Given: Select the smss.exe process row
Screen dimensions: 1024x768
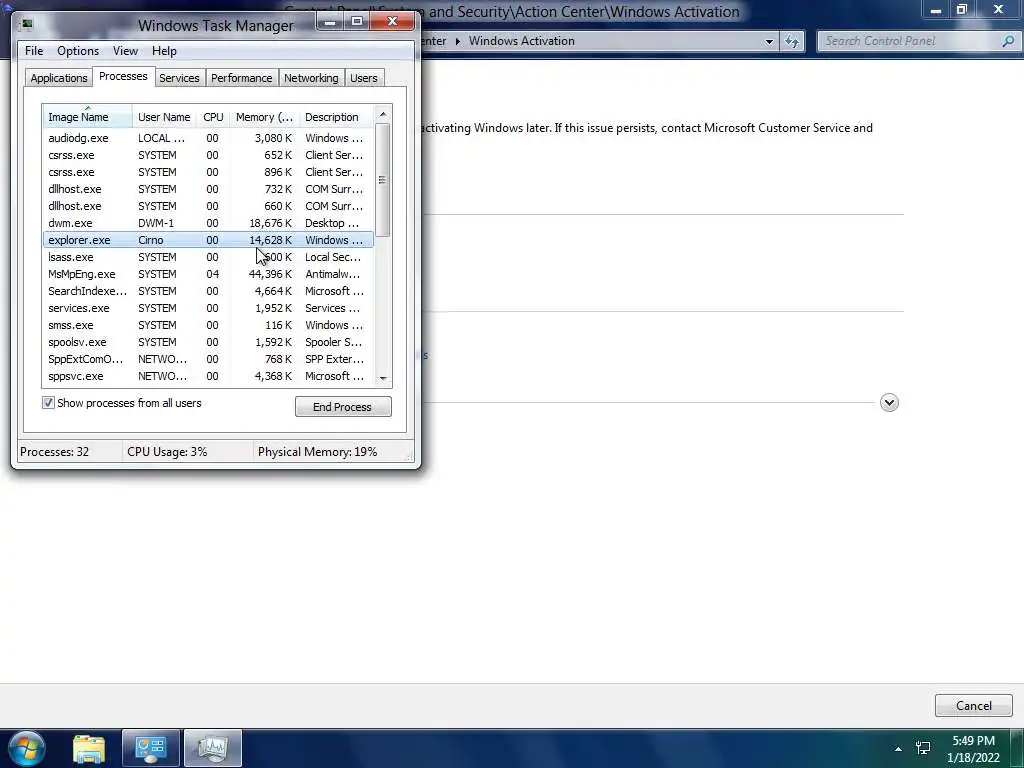Looking at the screenshot, I should tap(208, 325).
